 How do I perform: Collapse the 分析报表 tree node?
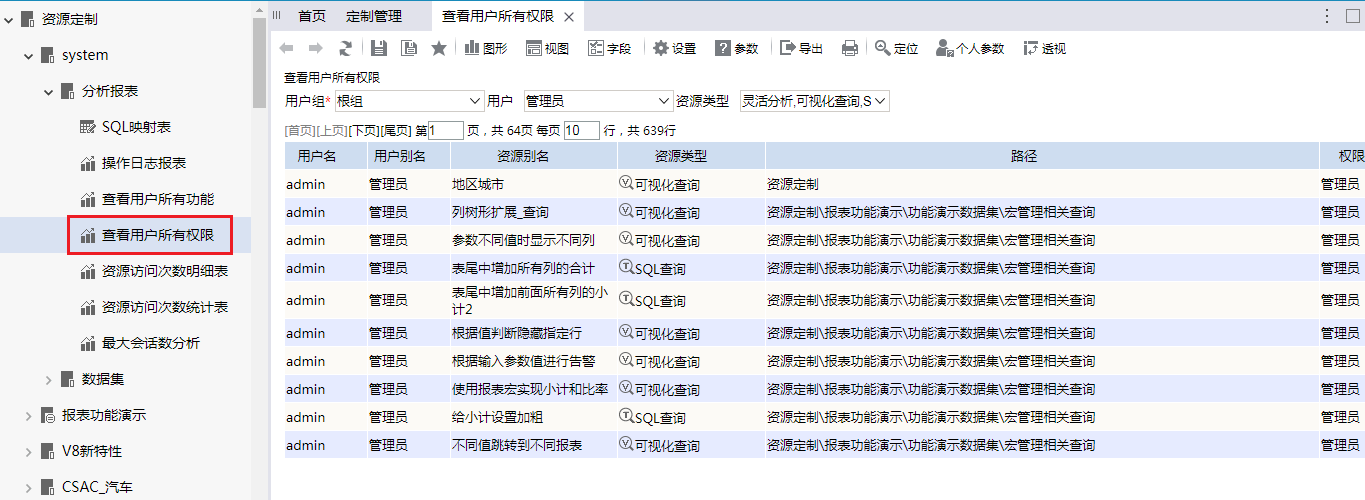[x=49, y=91]
